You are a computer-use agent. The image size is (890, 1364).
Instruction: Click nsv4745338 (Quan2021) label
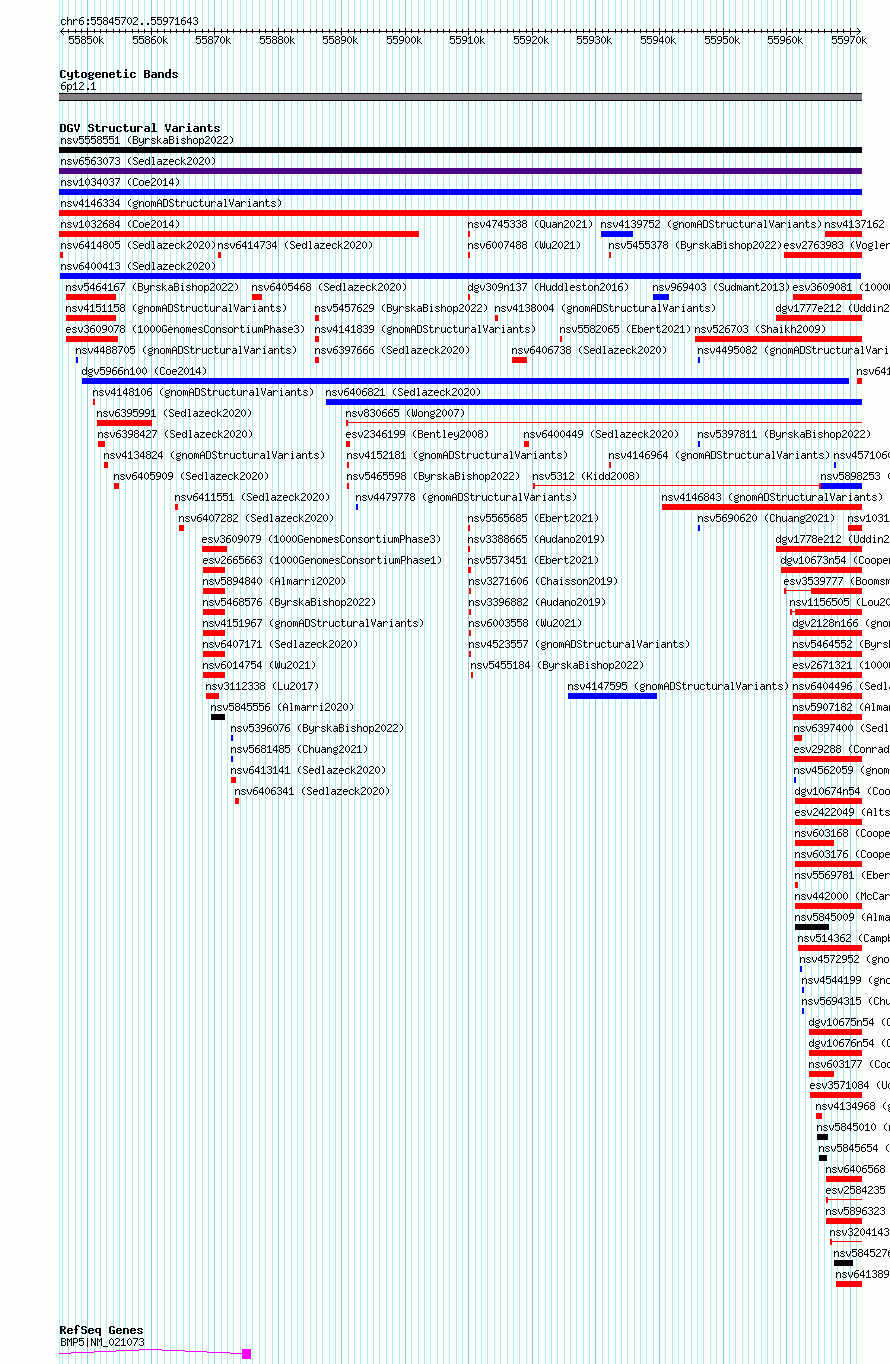(x=531, y=224)
